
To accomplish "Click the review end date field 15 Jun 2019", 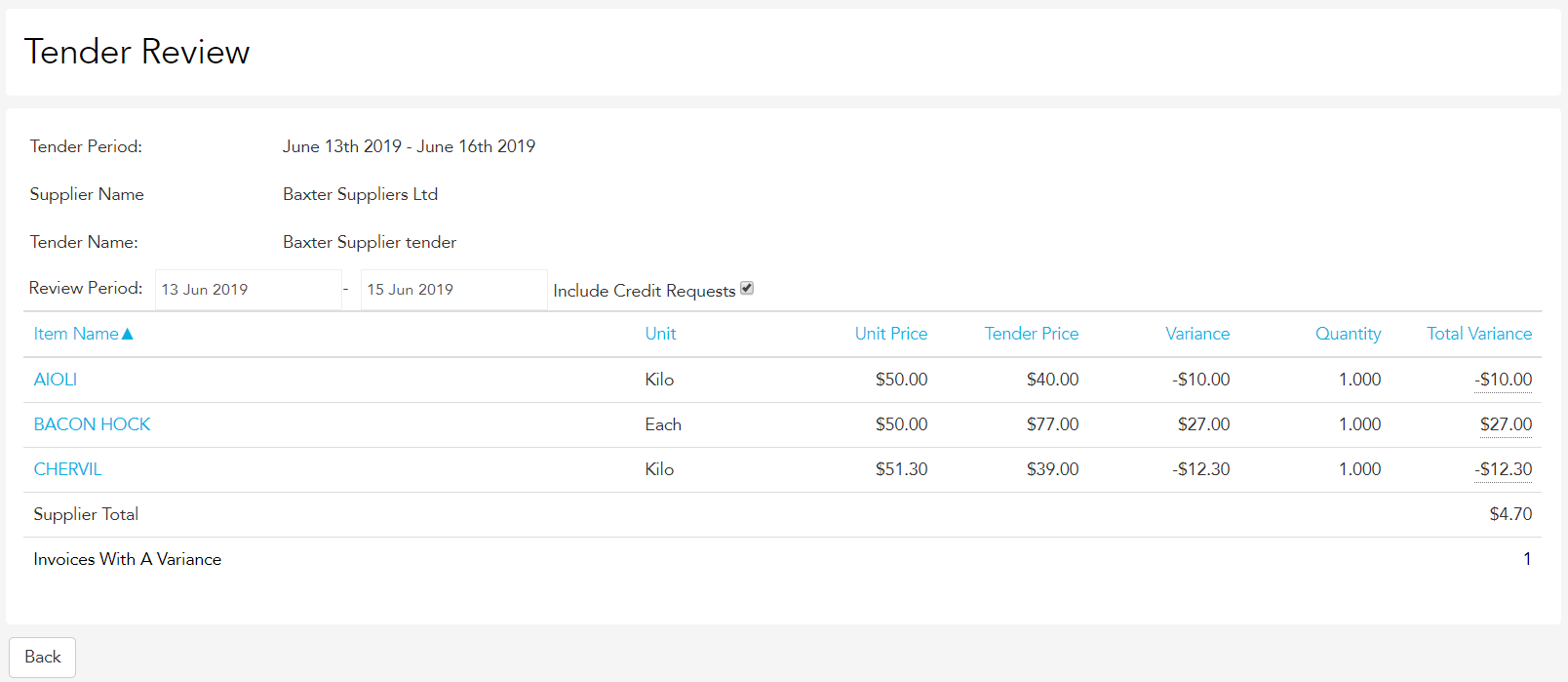I will (454, 290).
